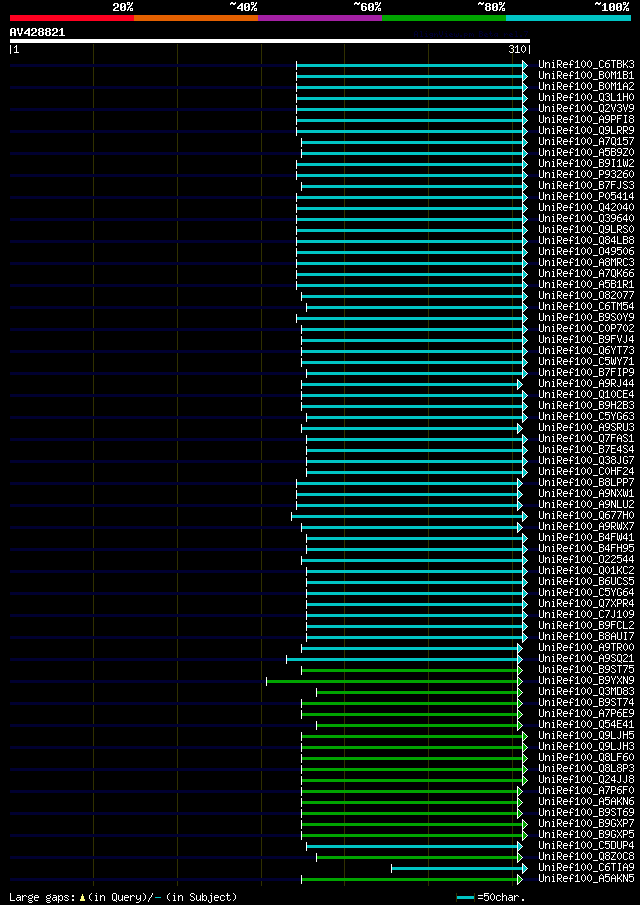
Task: Select UniRef100_Q24JJ8 entry
Action: [x=586, y=780]
